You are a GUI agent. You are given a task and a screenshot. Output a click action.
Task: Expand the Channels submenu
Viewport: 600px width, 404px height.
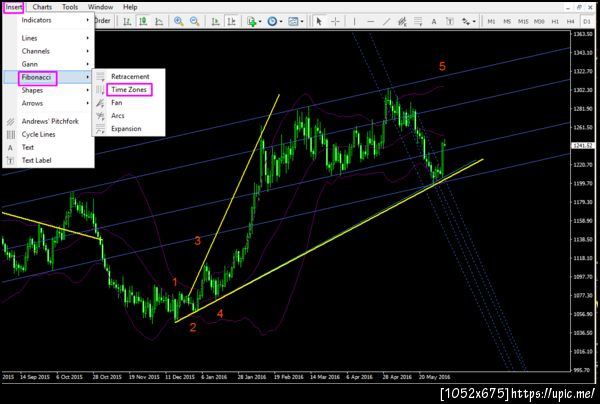(49, 51)
